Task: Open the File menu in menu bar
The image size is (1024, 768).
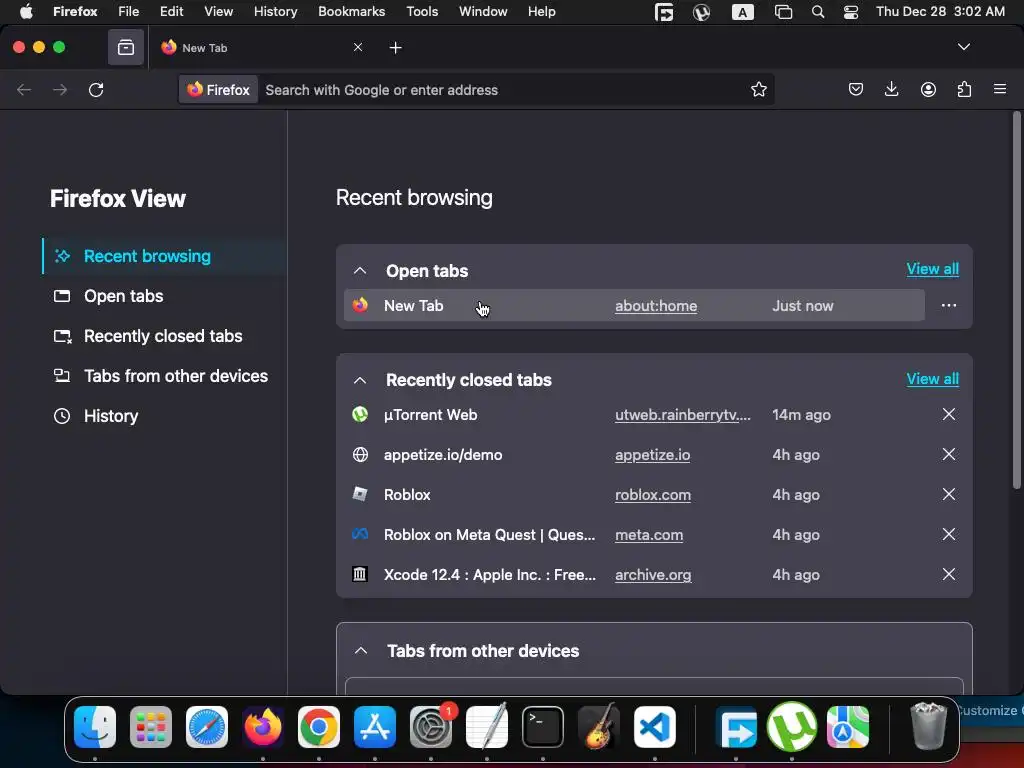Action: [x=128, y=12]
